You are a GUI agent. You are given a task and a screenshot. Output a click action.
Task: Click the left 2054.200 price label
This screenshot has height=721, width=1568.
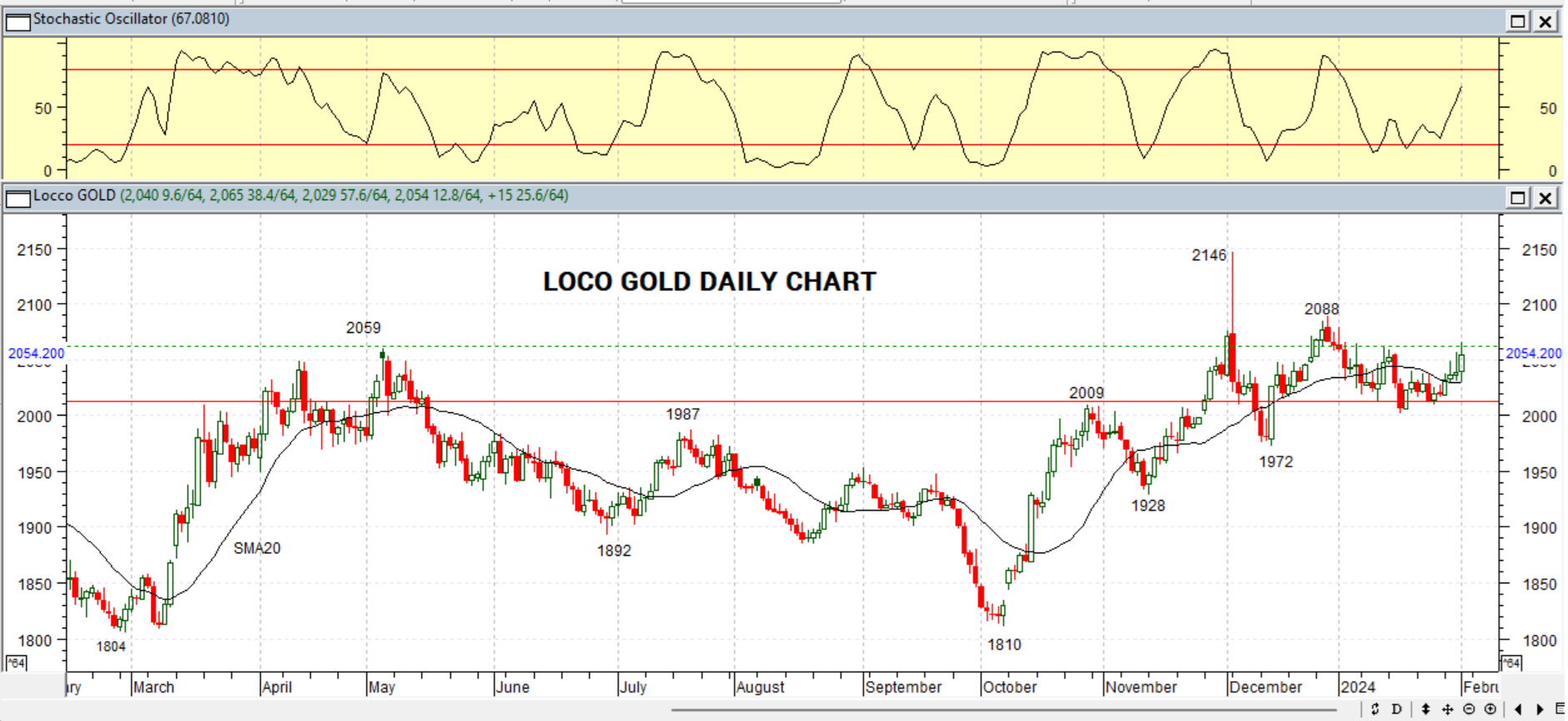[x=36, y=353]
